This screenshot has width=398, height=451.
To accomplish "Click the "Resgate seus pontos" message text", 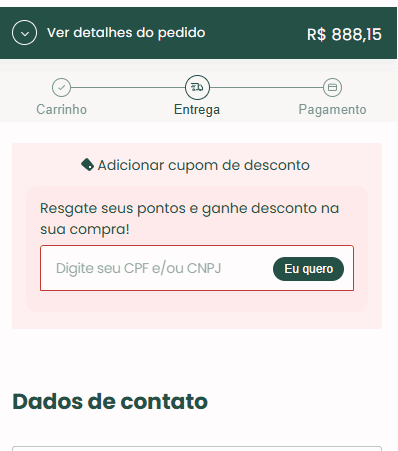I will (189, 219).
